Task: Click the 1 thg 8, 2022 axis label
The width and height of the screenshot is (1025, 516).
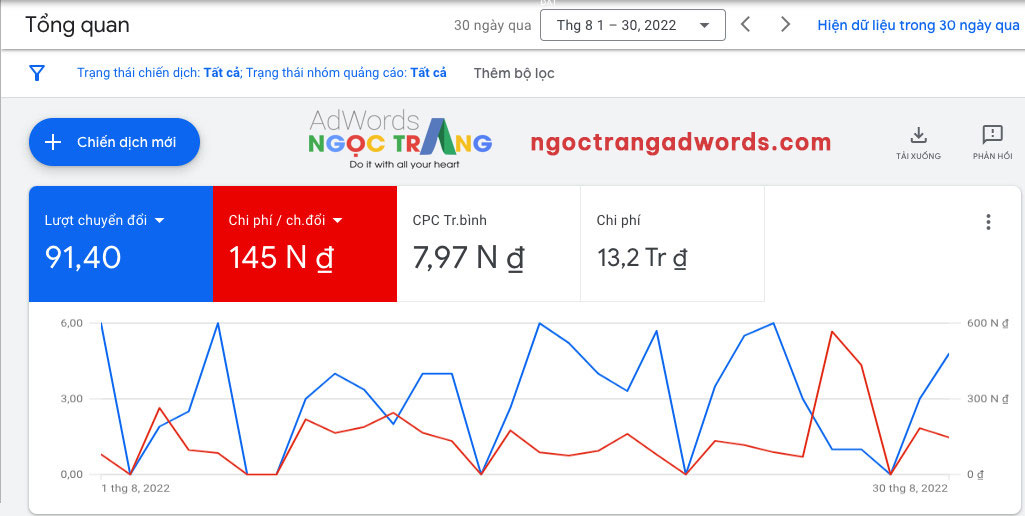Action: (135, 488)
